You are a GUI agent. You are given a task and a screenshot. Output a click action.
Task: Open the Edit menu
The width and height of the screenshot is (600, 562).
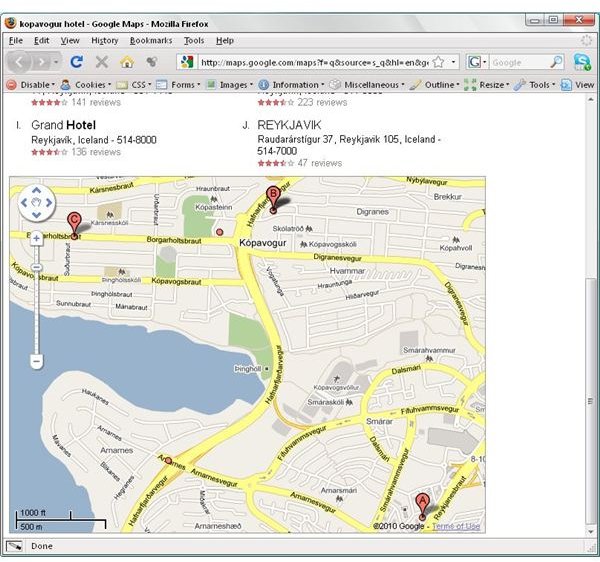[41, 41]
